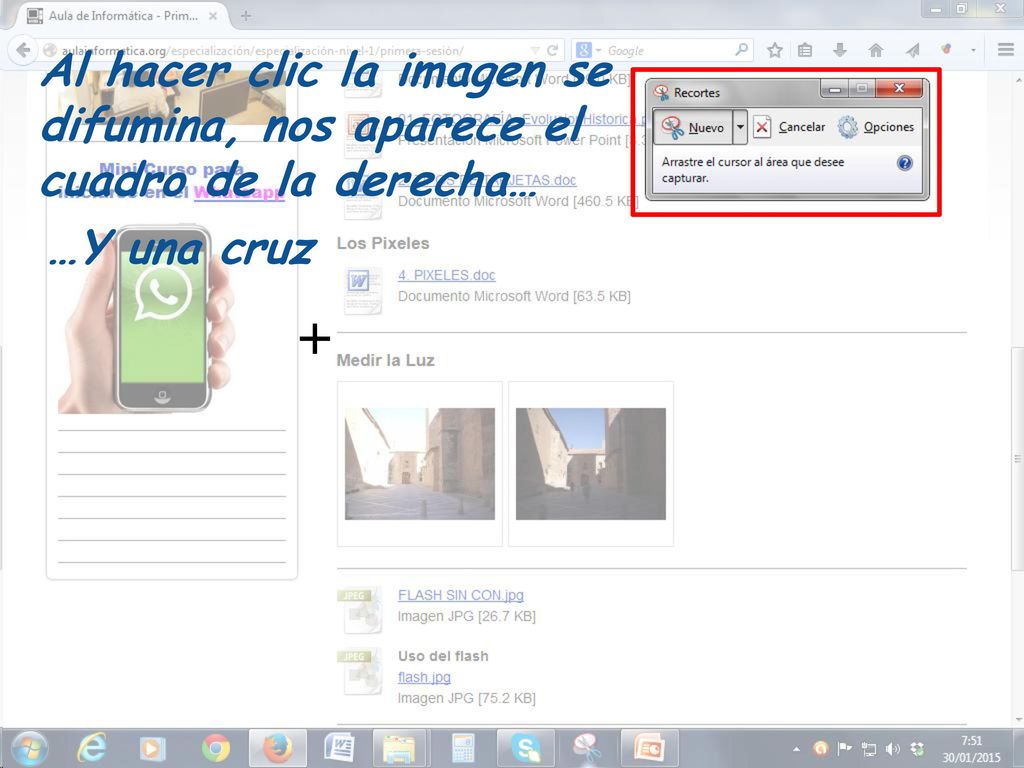Open the Firefox hamburger menu

(x=1006, y=50)
